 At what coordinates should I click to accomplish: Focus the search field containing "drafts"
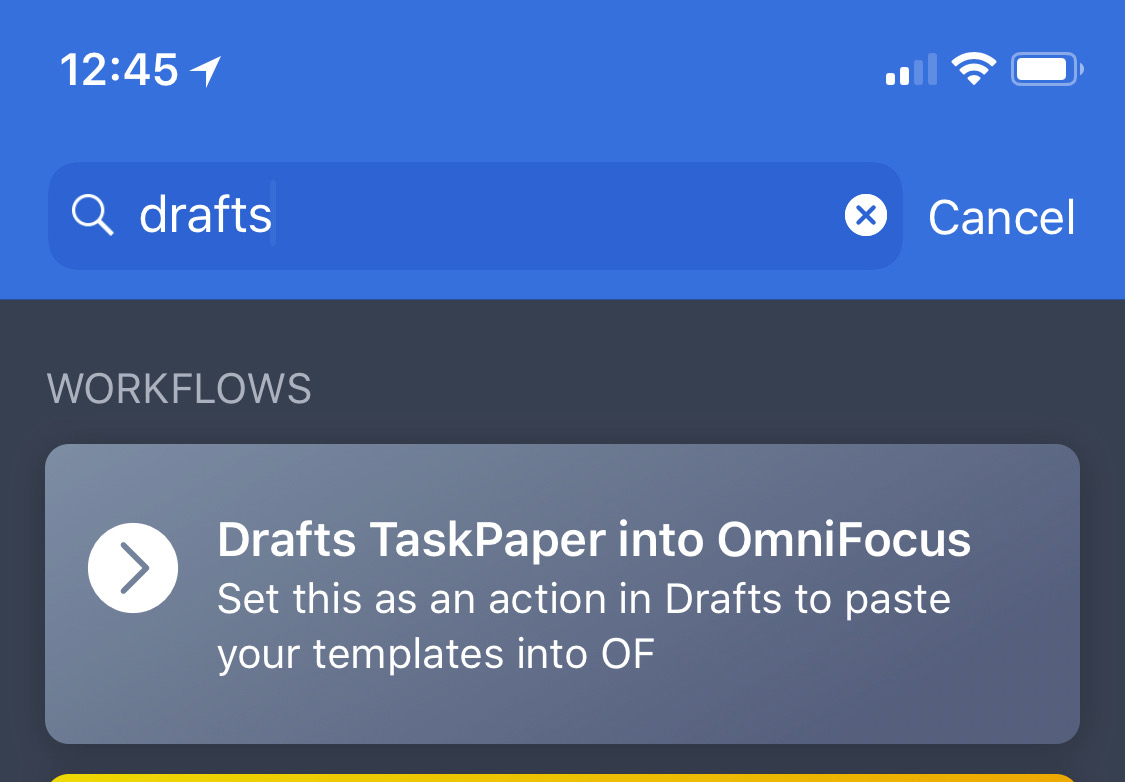pyautogui.click(x=475, y=216)
